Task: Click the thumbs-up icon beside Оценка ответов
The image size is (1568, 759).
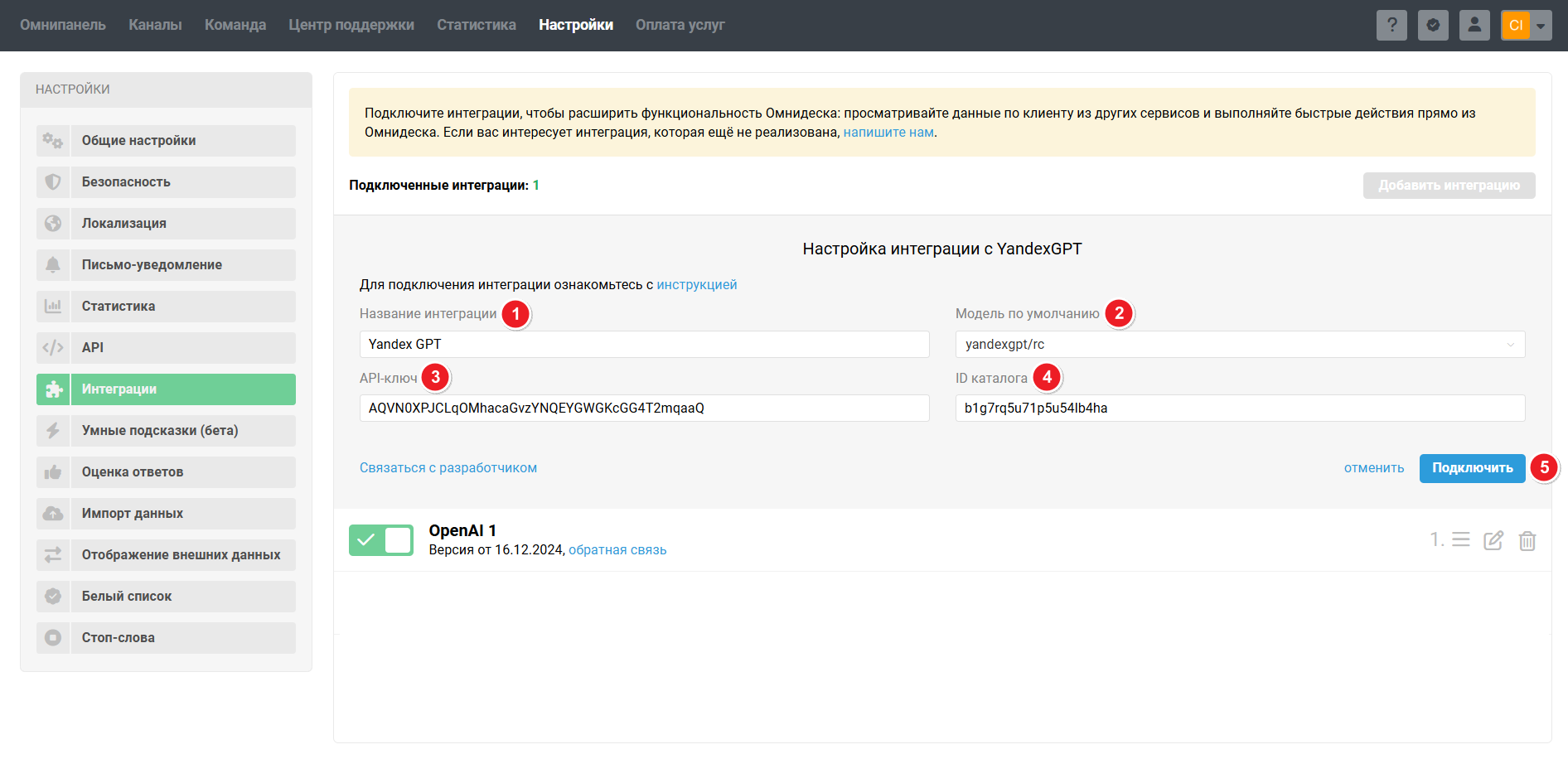Action: click(x=53, y=472)
